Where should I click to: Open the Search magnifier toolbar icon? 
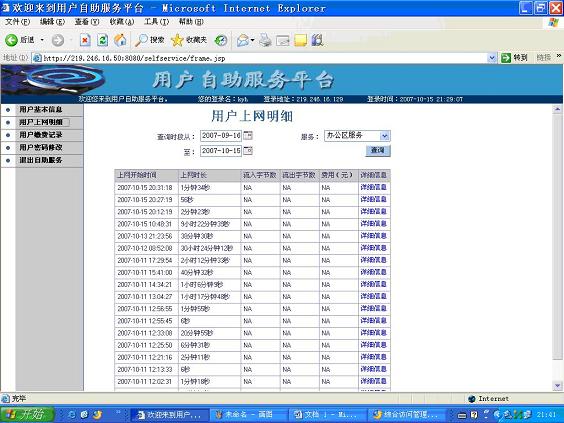pos(141,40)
